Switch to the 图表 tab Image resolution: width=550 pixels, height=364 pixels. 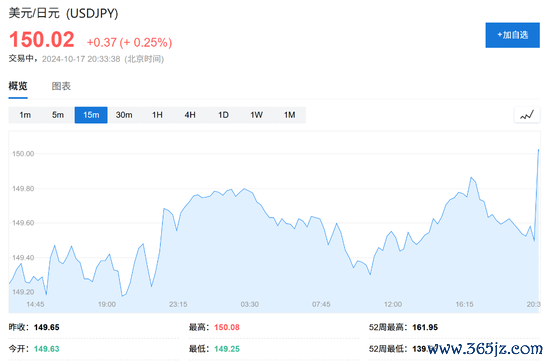click(61, 86)
